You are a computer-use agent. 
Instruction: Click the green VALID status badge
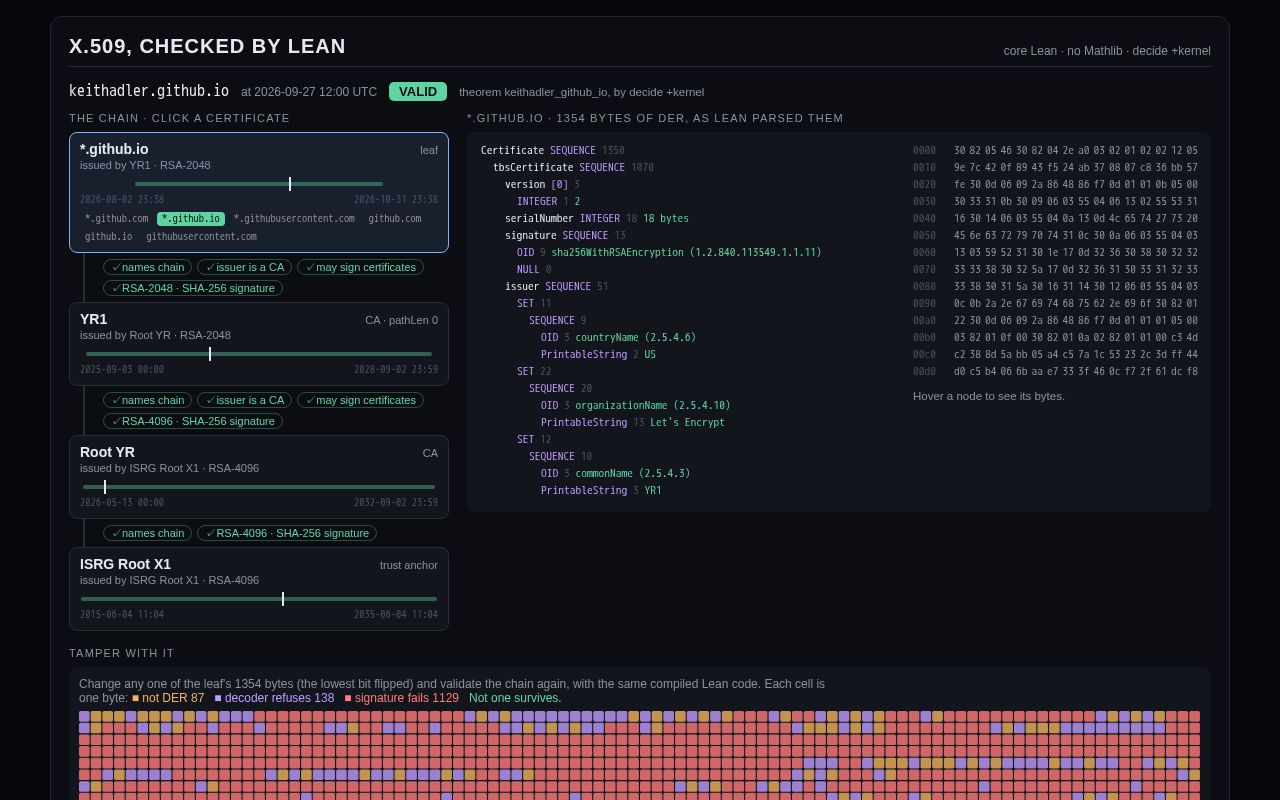(x=418, y=92)
